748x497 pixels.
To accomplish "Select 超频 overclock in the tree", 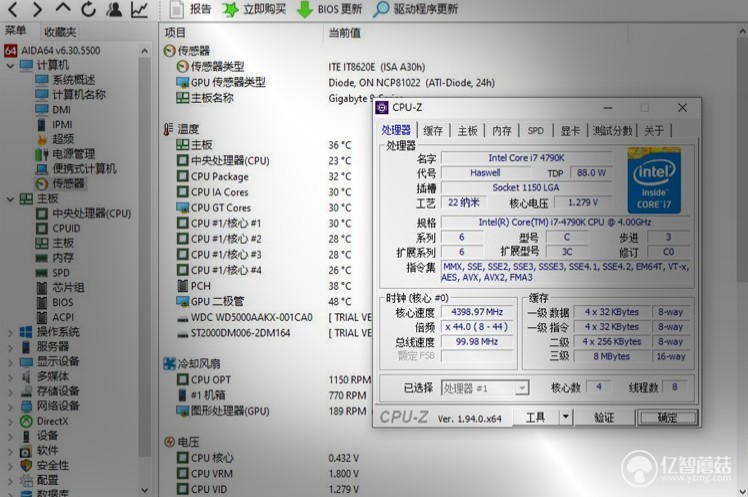I will click(55, 139).
